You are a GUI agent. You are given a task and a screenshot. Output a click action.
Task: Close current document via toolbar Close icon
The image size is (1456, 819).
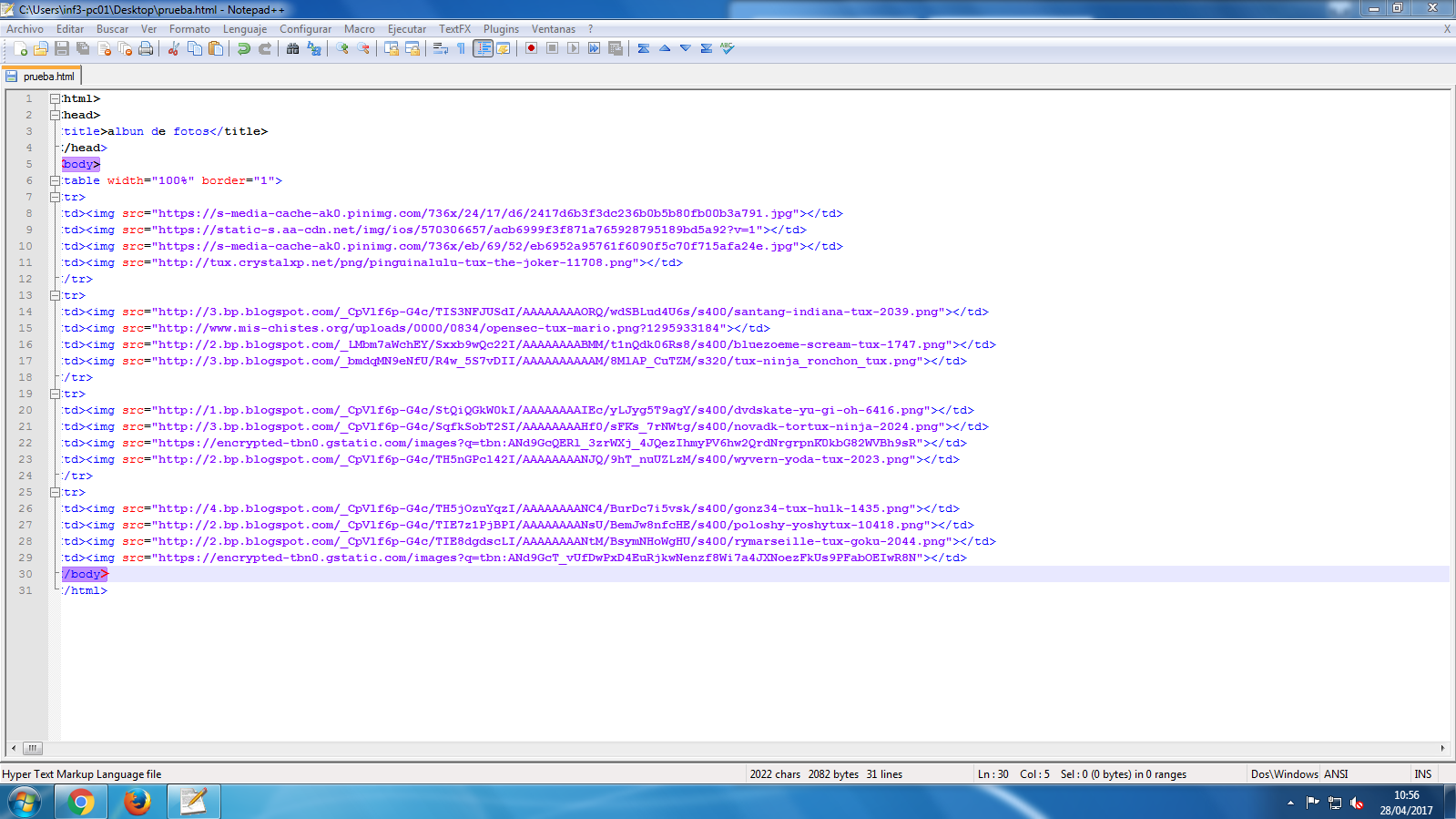(104, 48)
